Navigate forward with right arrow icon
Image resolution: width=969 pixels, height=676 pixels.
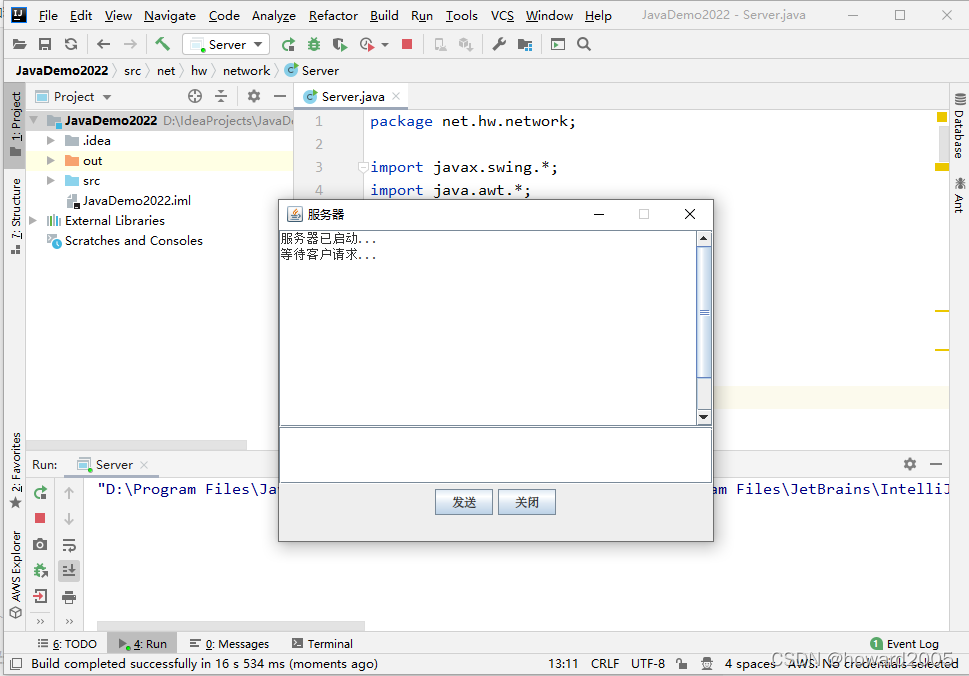click(x=130, y=44)
